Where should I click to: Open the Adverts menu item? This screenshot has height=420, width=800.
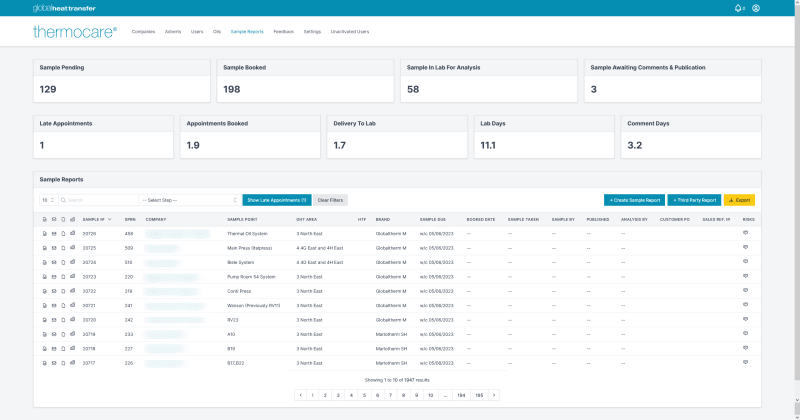(172, 32)
